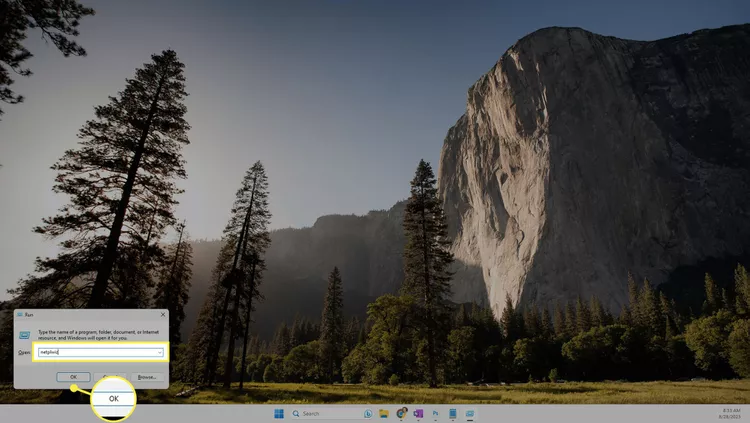Click the blue tablet-shaped taskbar app icon
The image size is (750, 423).
(452, 413)
